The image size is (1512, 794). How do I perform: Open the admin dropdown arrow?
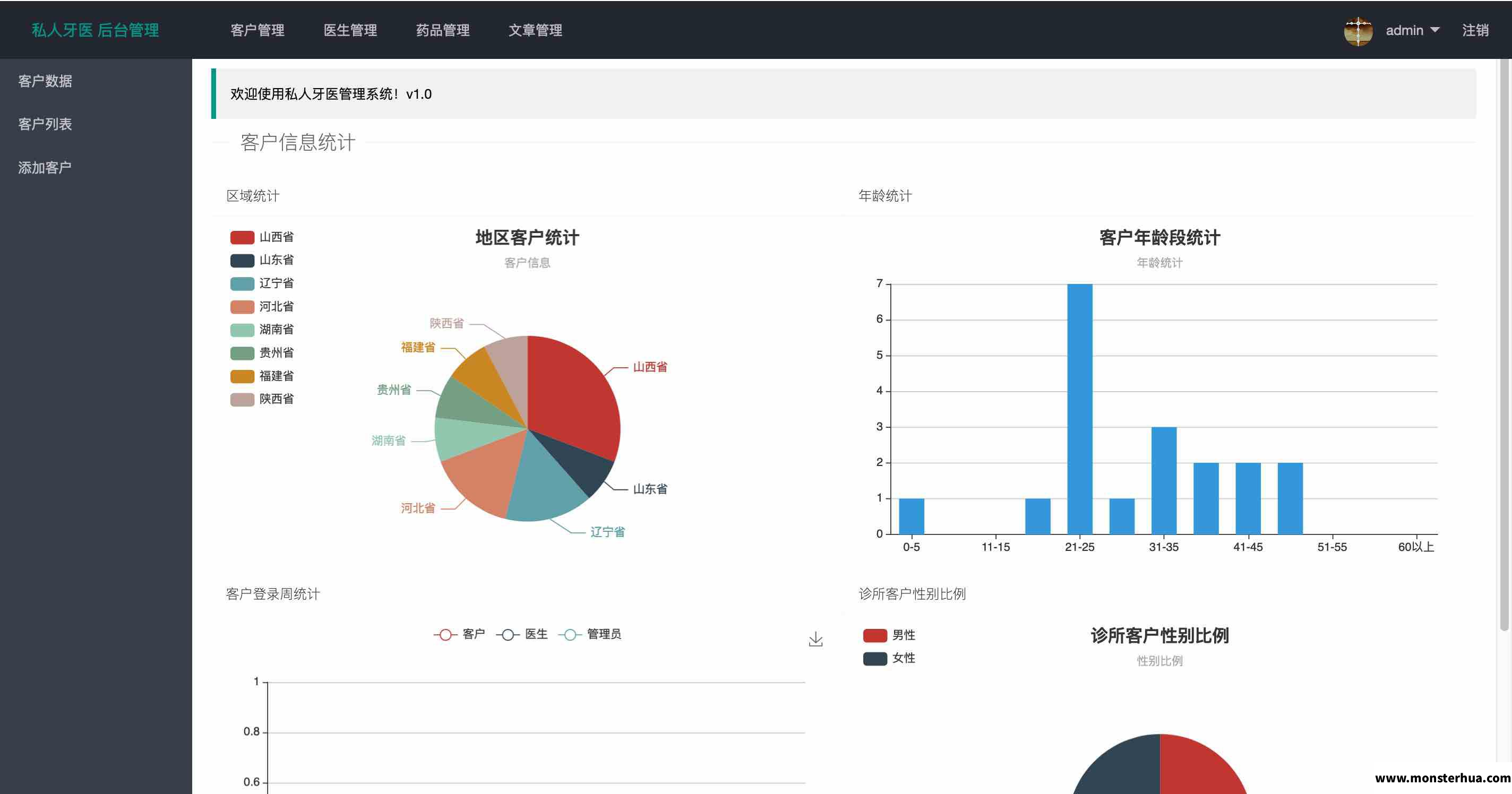pos(1434,30)
